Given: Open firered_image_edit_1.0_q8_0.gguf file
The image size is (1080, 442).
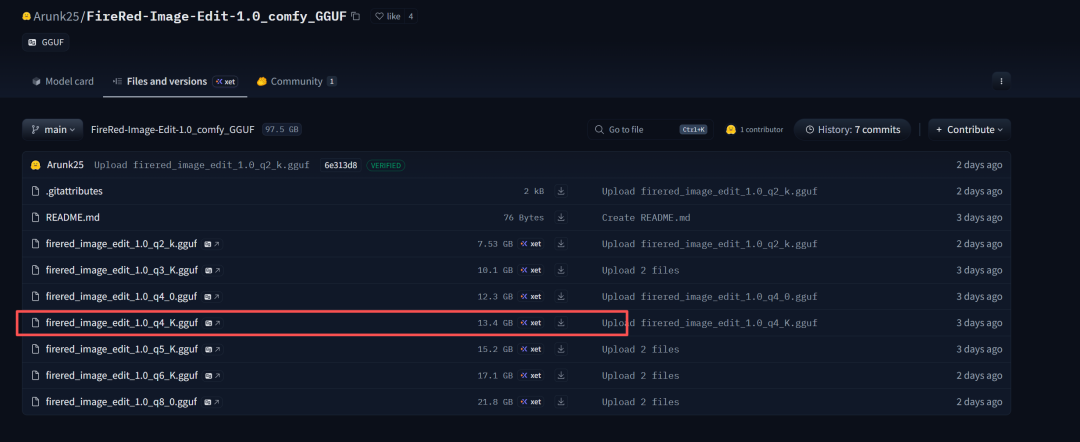Looking at the screenshot, I should pyautogui.click(x=122, y=401).
